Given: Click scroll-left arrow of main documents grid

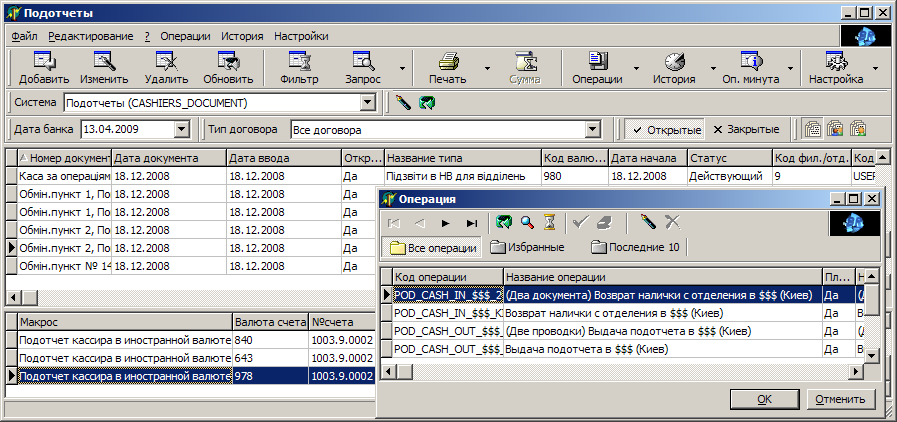Looking at the screenshot, I should pyautogui.click(x=13, y=297).
